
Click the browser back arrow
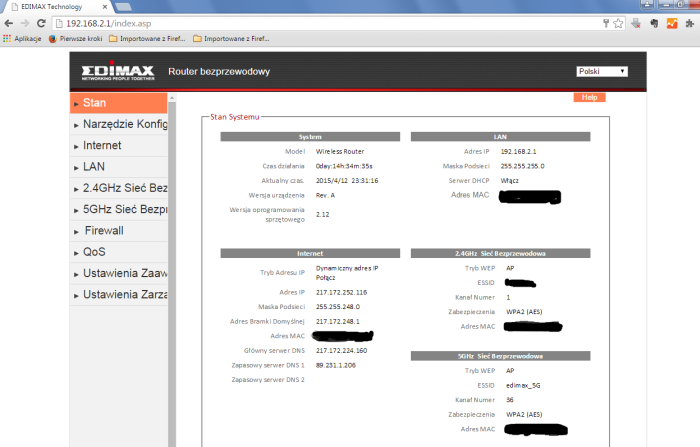pos(9,22)
